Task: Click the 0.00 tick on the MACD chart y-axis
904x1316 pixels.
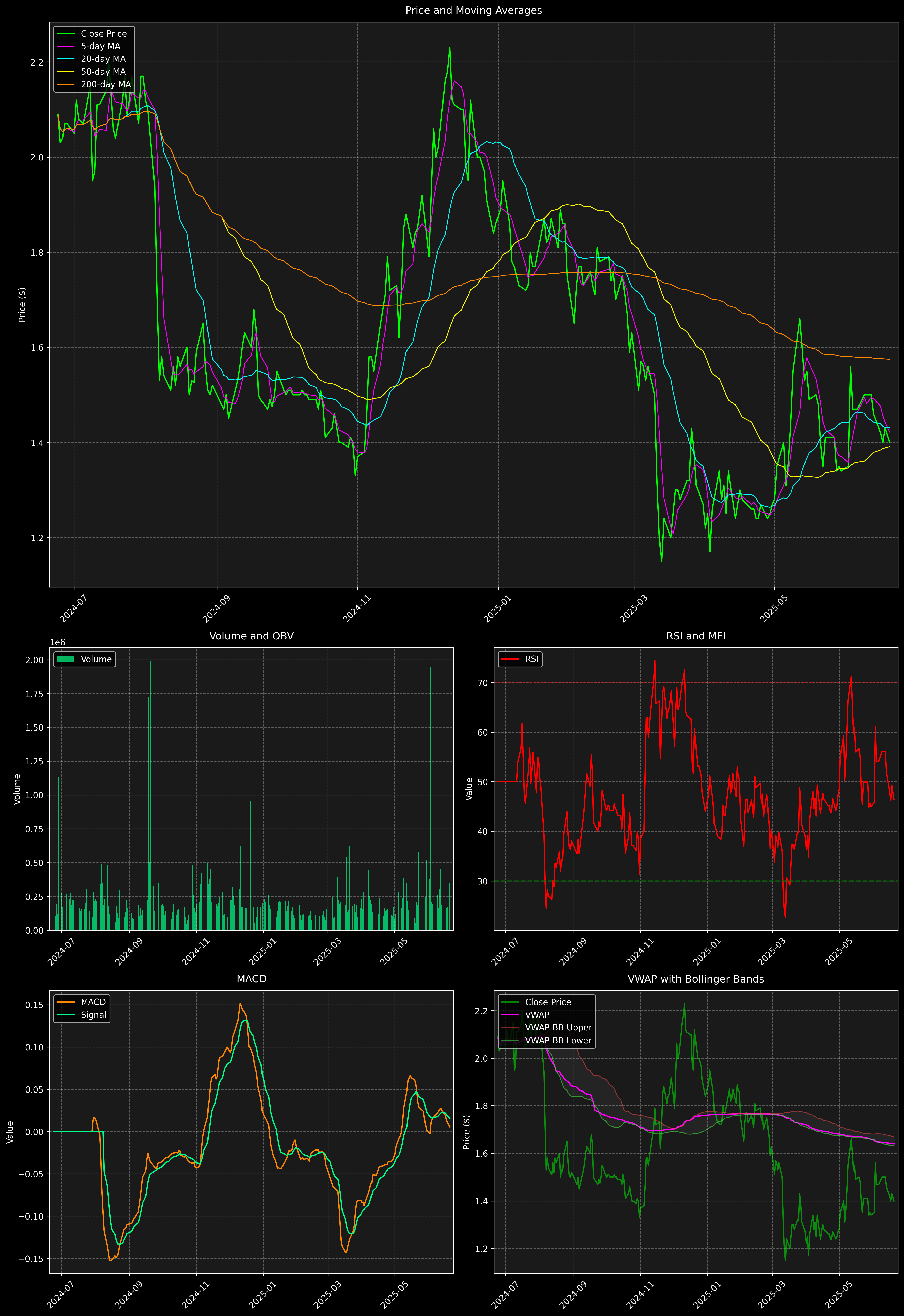Action: point(35,1132)
